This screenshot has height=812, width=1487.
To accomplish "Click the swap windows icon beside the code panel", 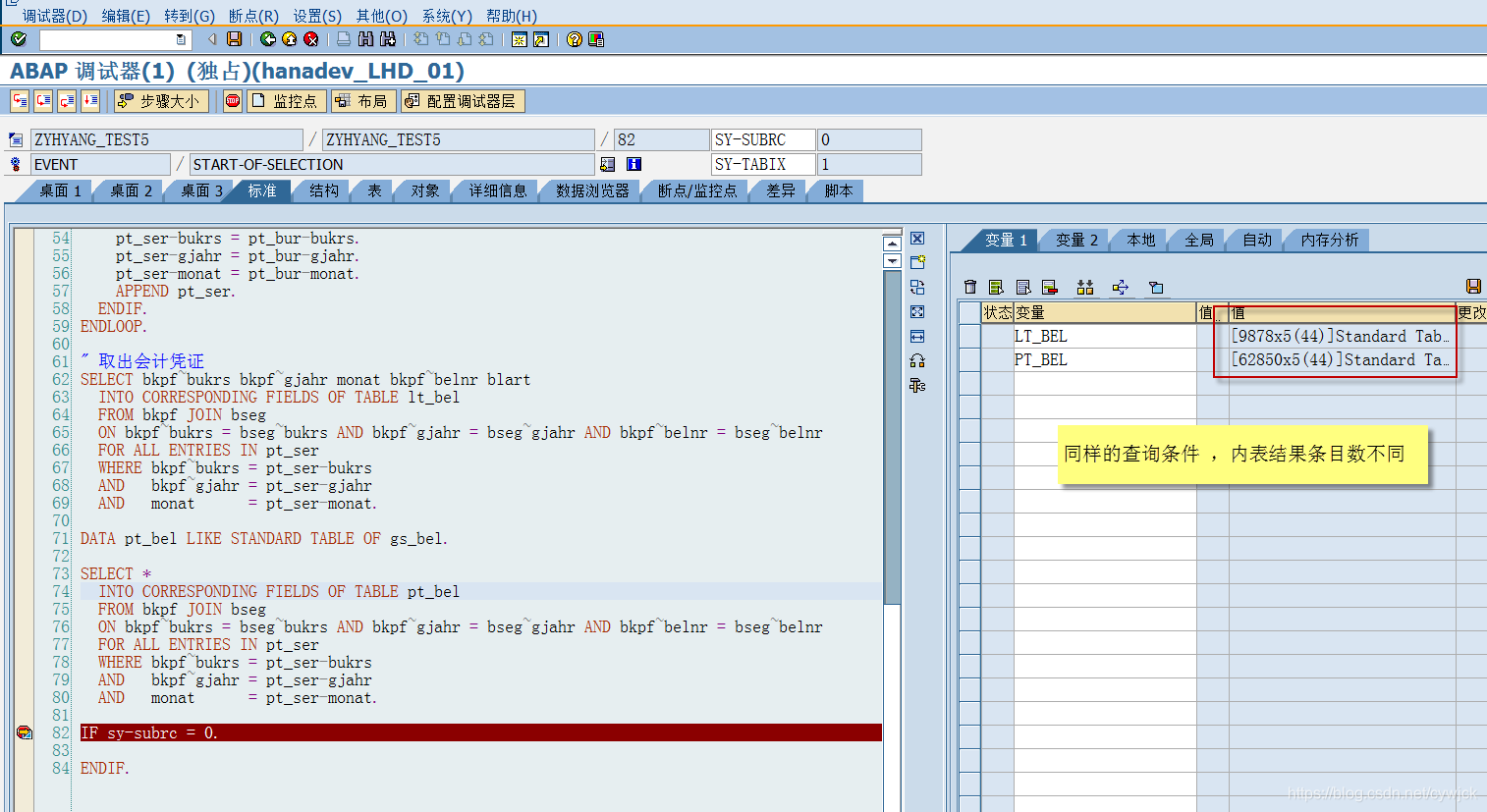I will [917, 287].
